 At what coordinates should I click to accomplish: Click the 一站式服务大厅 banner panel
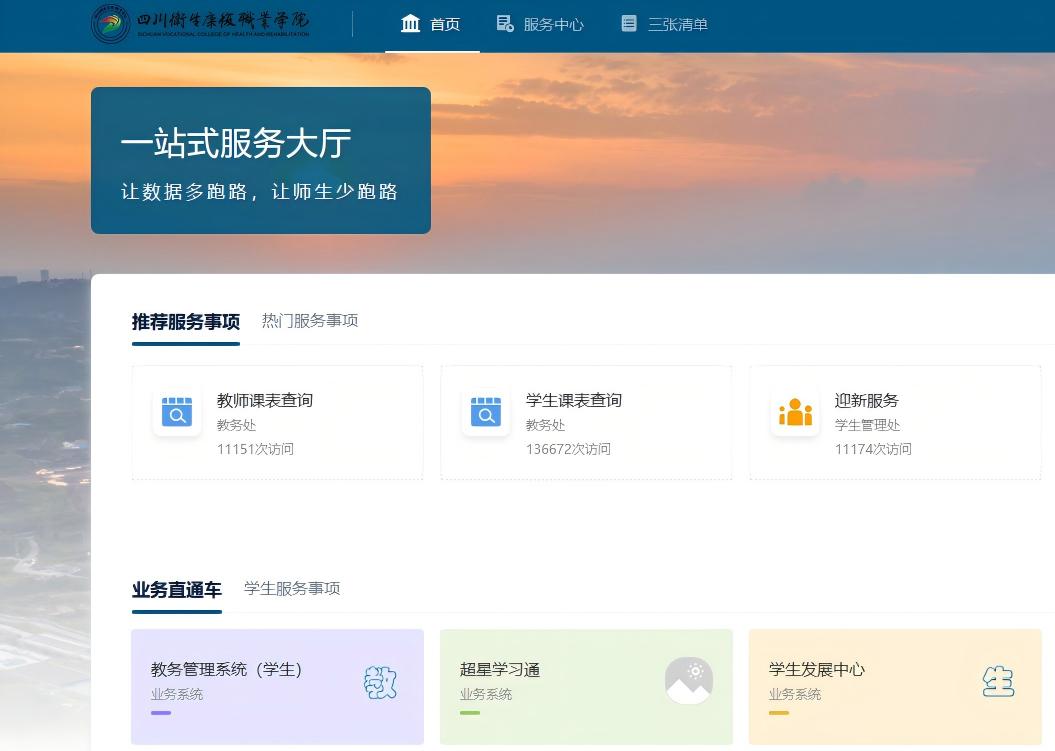[x=261, y=161]
